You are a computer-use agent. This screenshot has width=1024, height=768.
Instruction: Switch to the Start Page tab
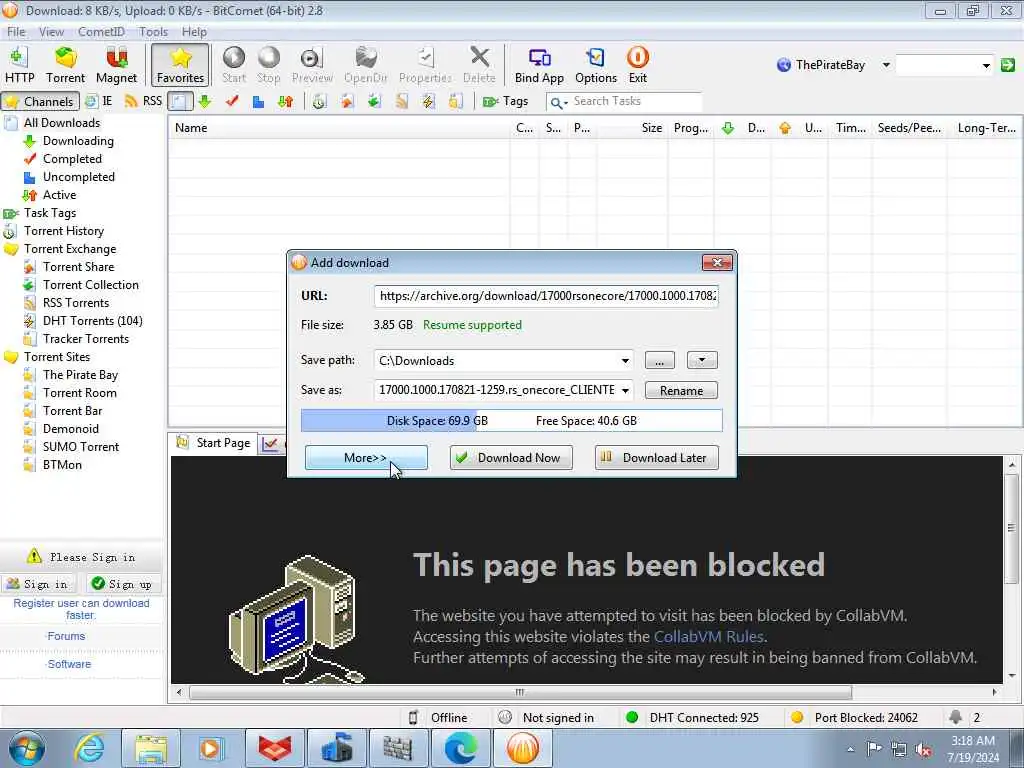[x=214, y=443]
